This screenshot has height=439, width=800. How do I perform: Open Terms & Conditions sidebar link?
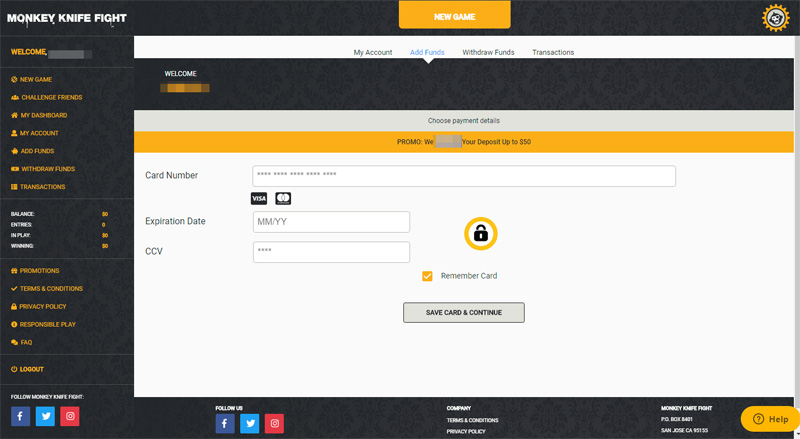[x=51, y=288]
